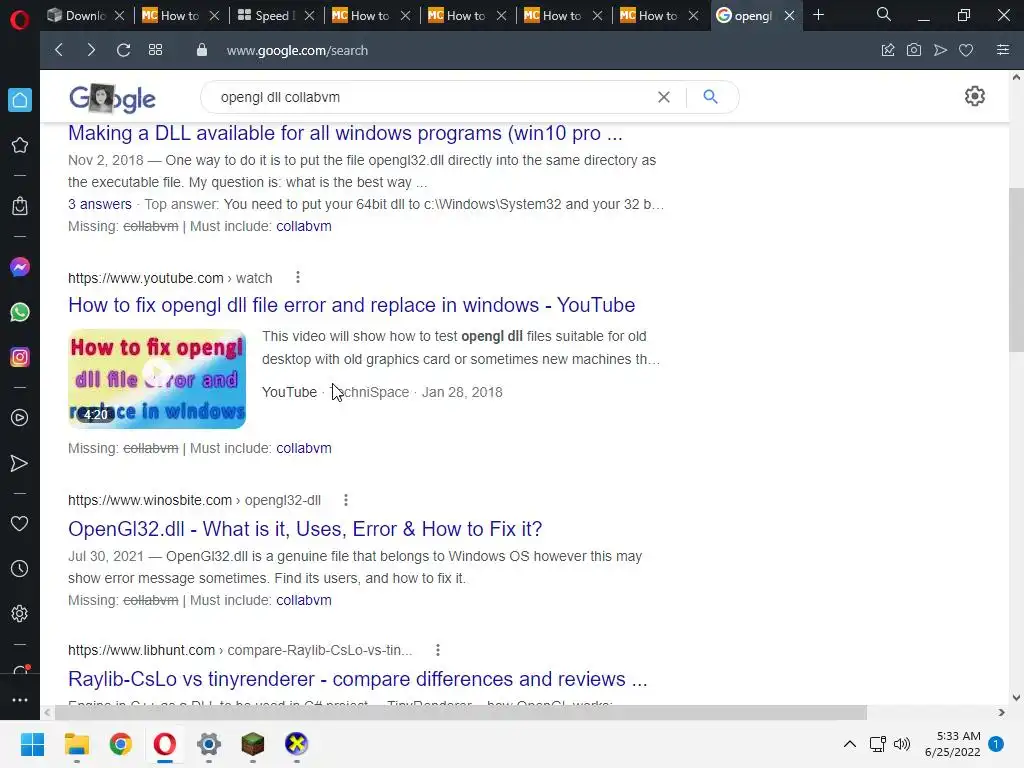Submit search with blue magnifier button
Screen dimensions: 1024x768
coord(711,97)
